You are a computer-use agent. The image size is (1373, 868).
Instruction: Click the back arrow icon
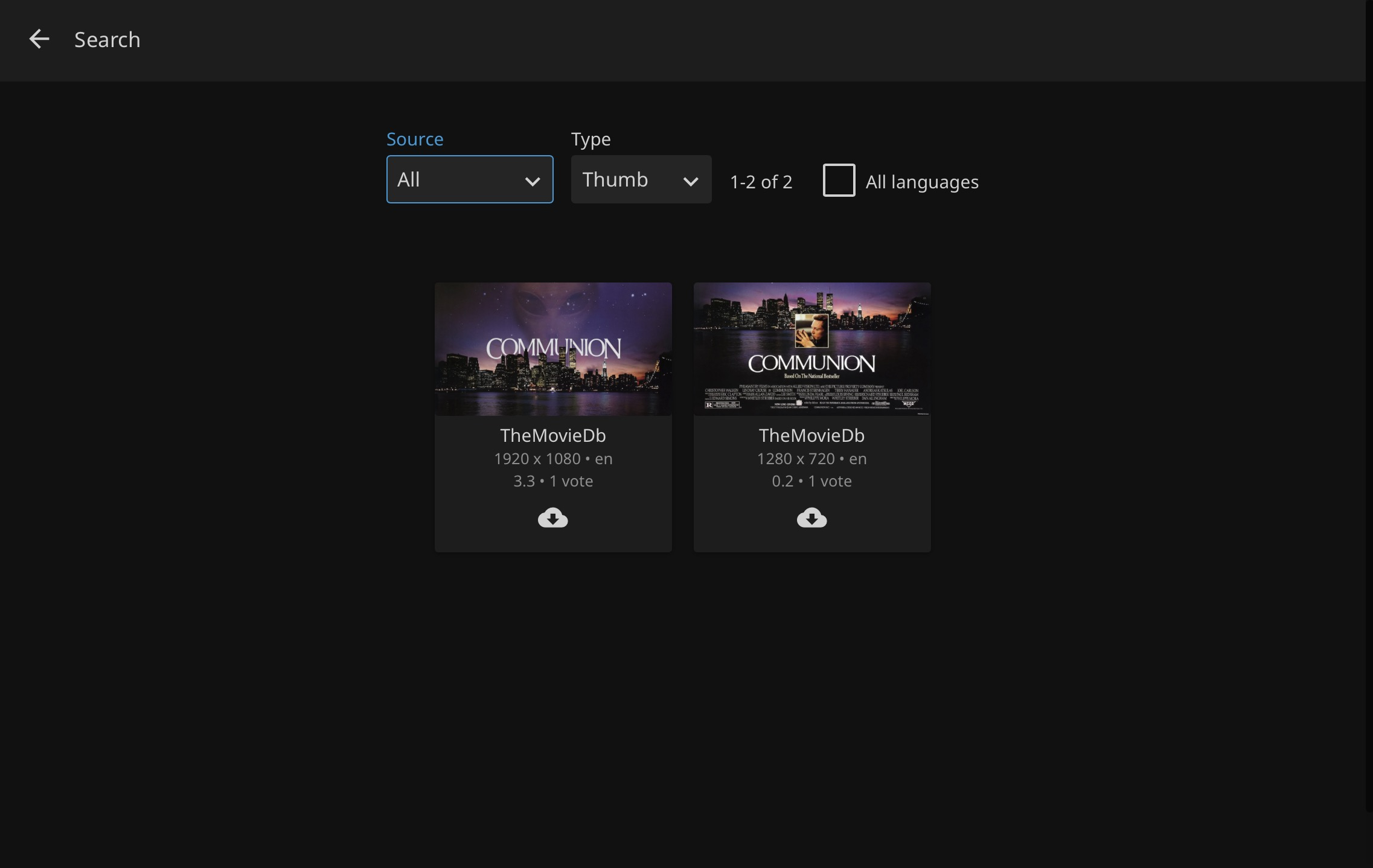39,40
